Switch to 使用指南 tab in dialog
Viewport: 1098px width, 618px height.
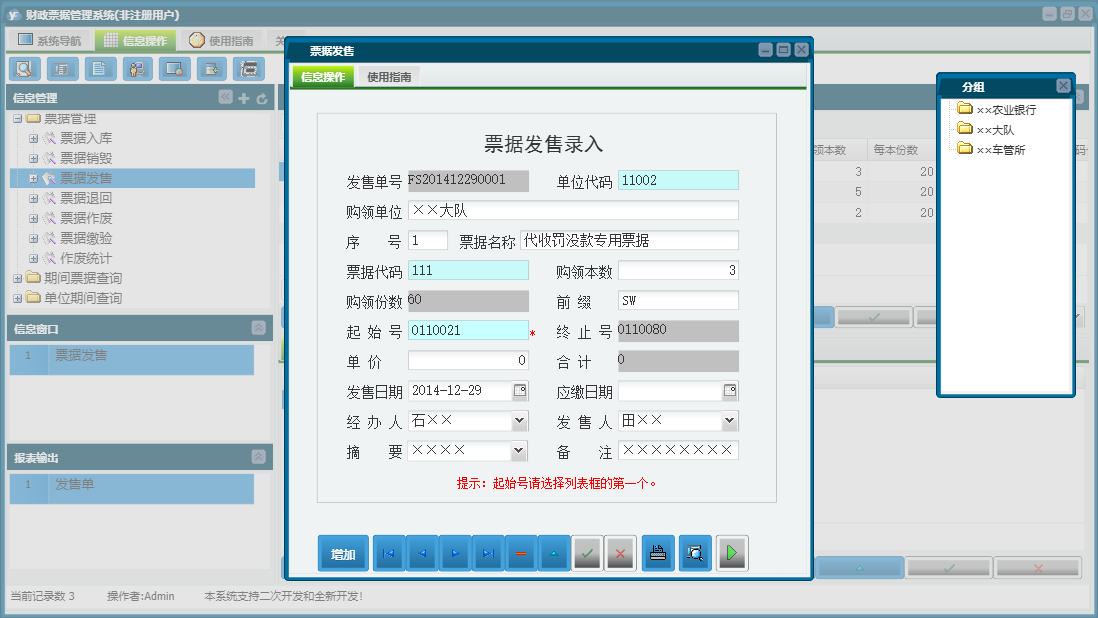point(389,77)
